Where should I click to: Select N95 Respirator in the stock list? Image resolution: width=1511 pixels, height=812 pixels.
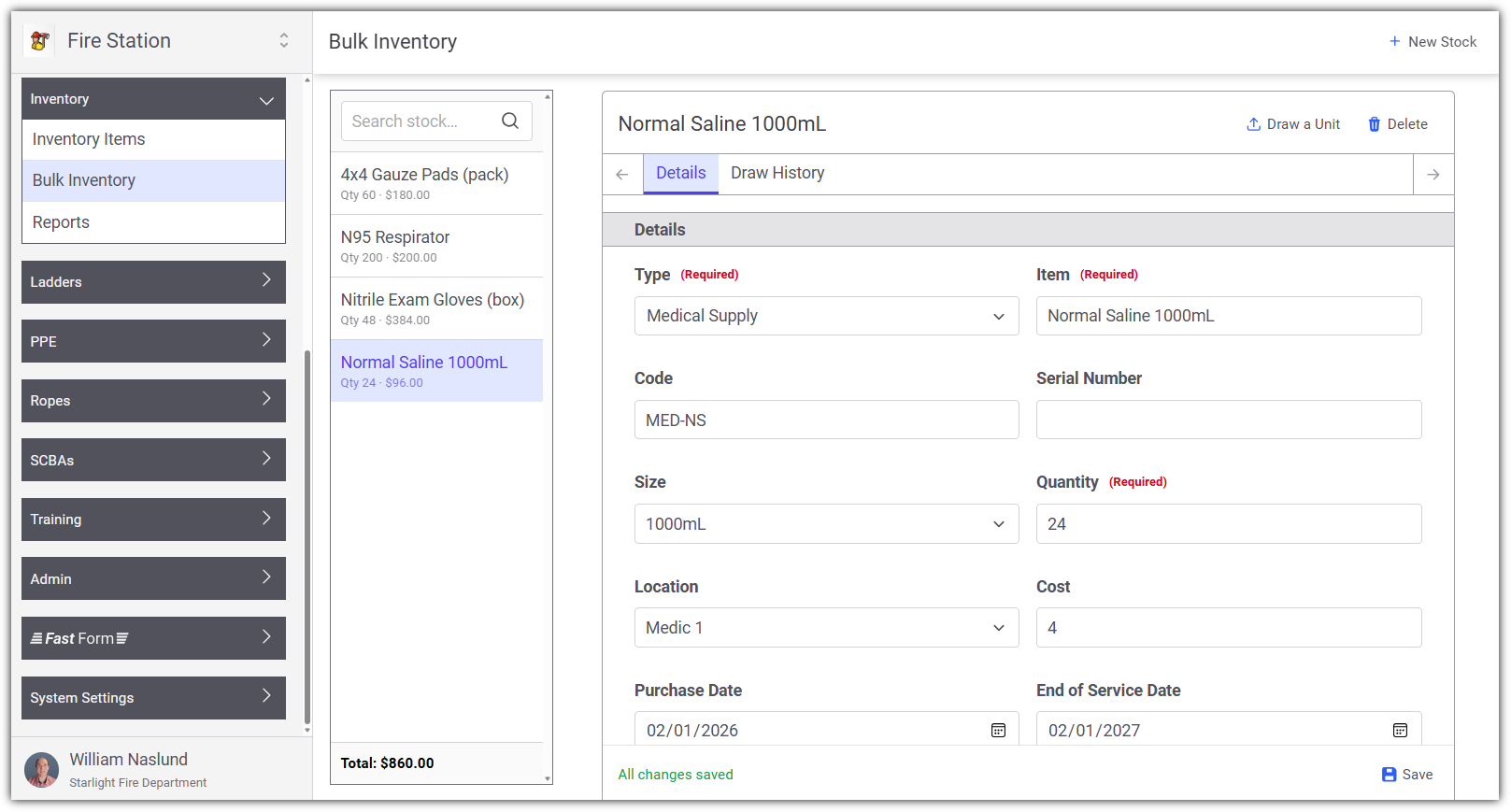click(436, 246)
